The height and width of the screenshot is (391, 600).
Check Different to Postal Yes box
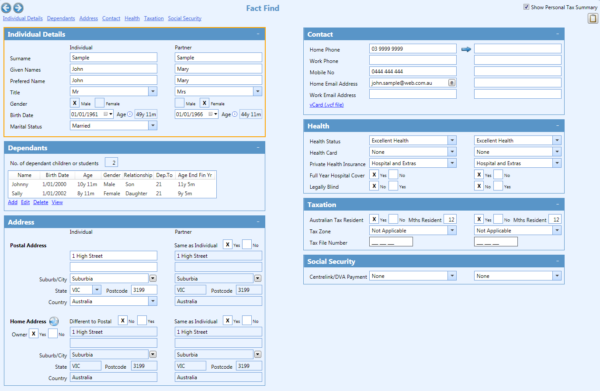142,321
